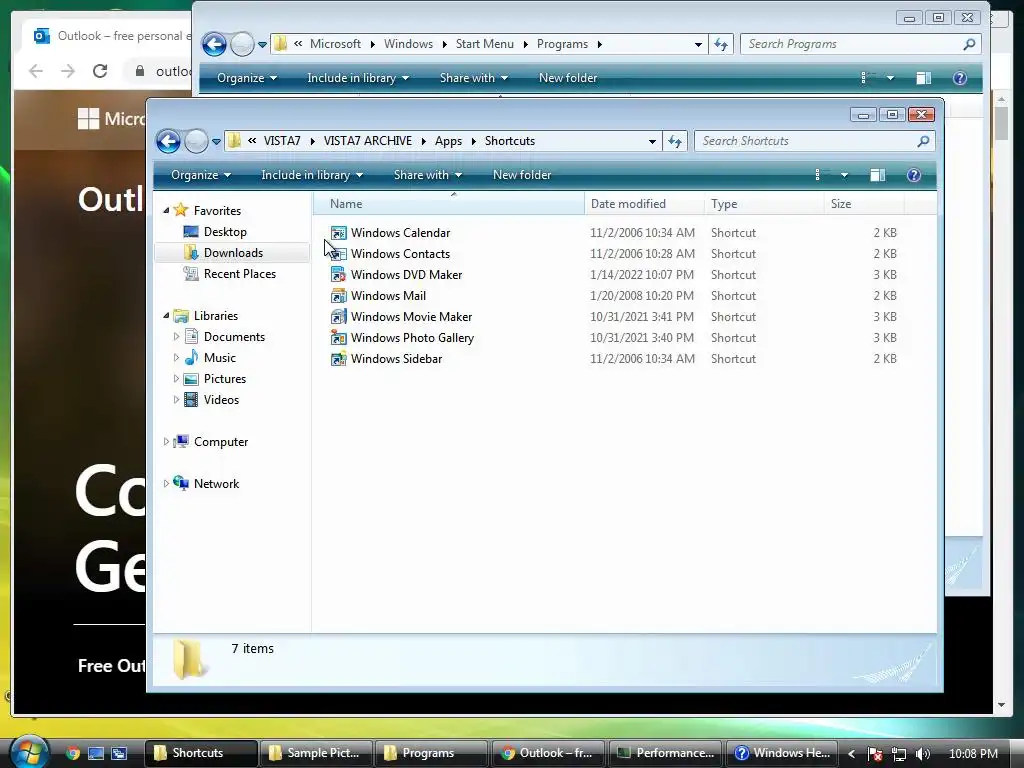1024x768 pixels.
Task: Select the Windows Sidebar shortcut icon
Action: point(338,359)
